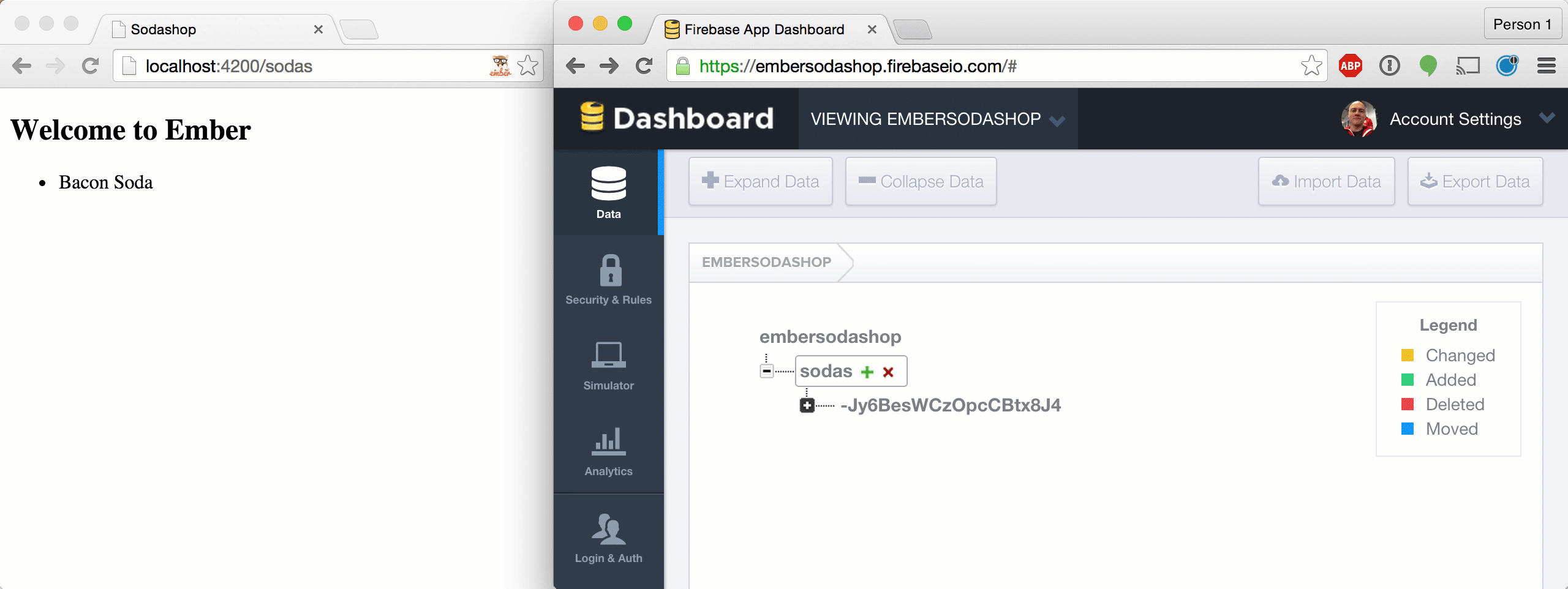Click the green plus to add a sodas child
The height and width of the screenshot is (589, 1568).
pyautogui.click(x=867, y=372)
